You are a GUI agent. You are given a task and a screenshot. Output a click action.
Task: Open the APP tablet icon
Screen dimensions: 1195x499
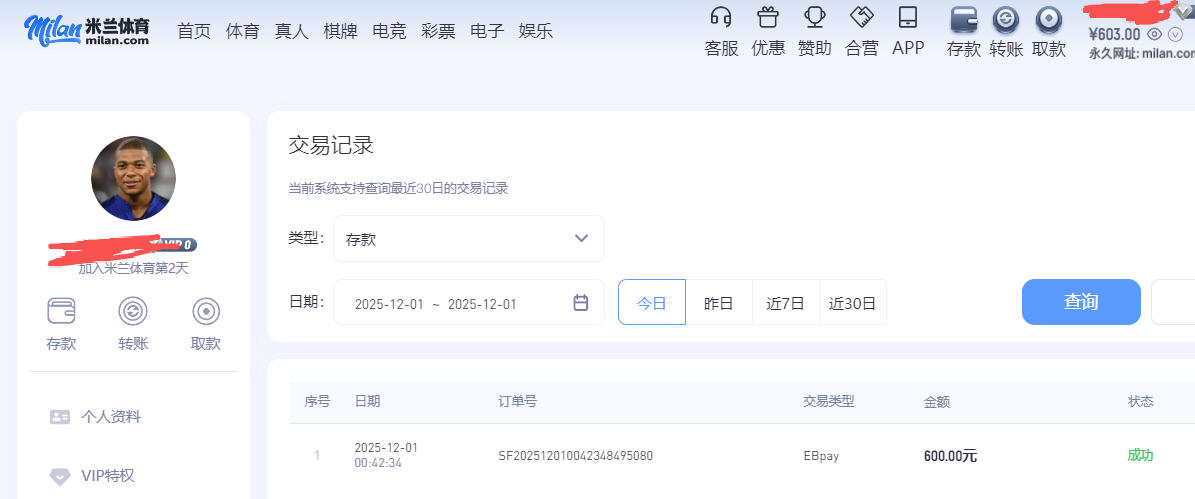click(908, 18)
